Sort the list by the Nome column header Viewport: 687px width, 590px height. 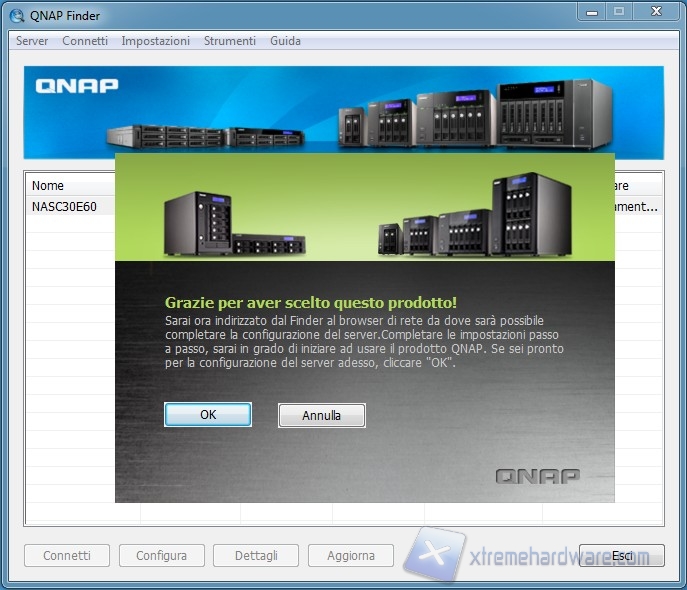[48, 186]
